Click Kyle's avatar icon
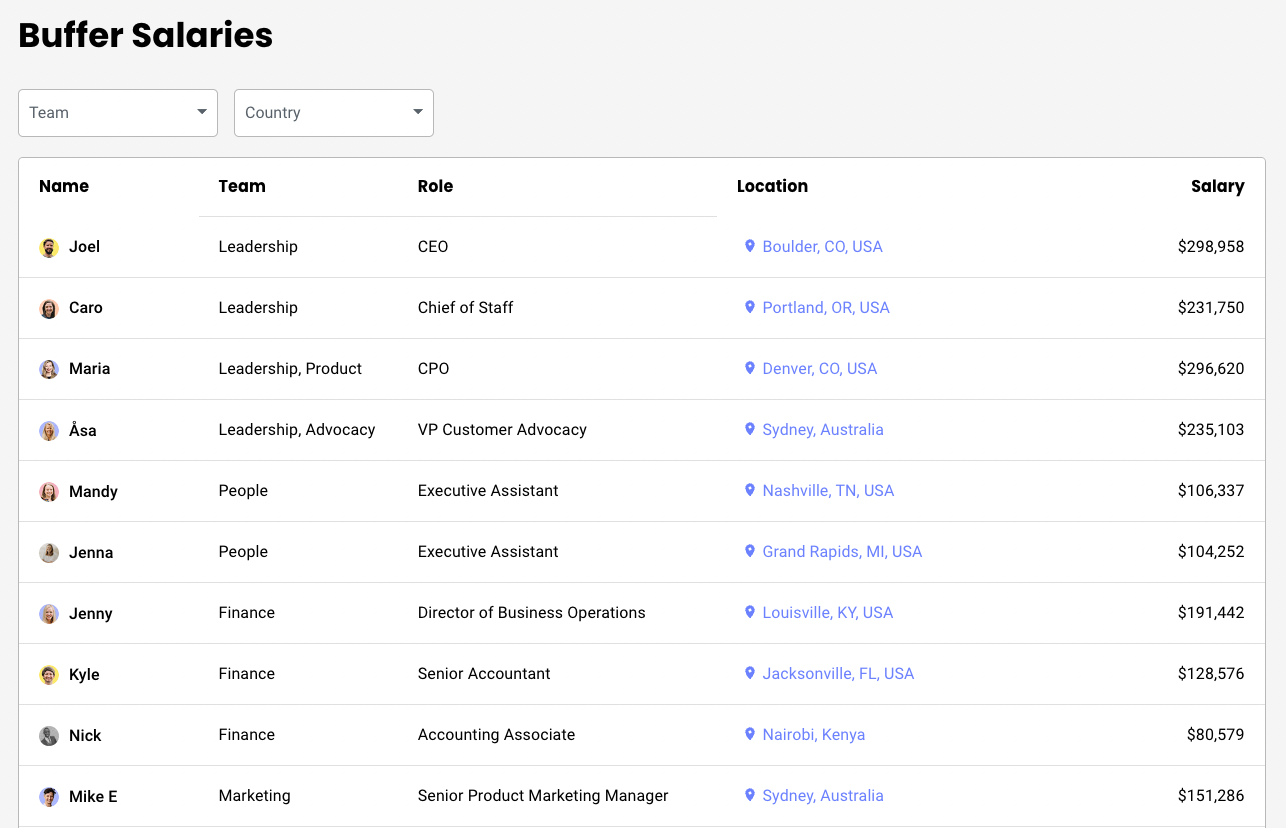1286x828 pixels. click(x=49, y=675)
